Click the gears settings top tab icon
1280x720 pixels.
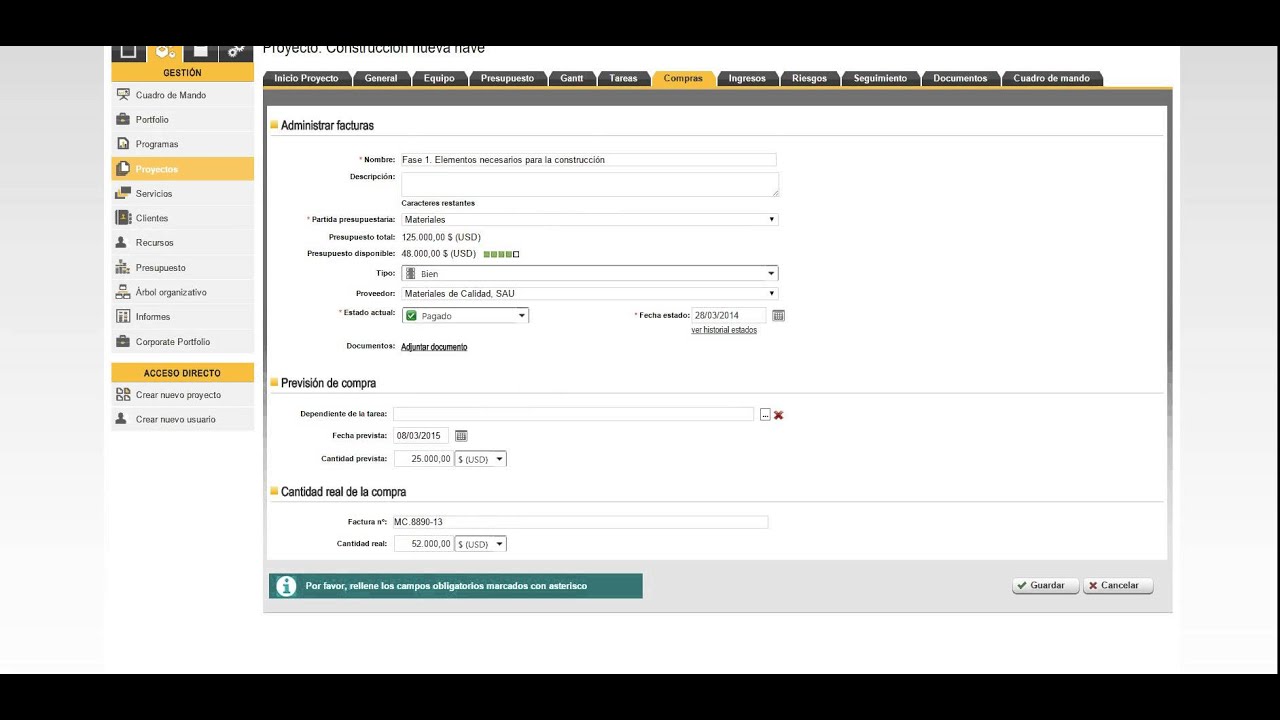point(234,52)
